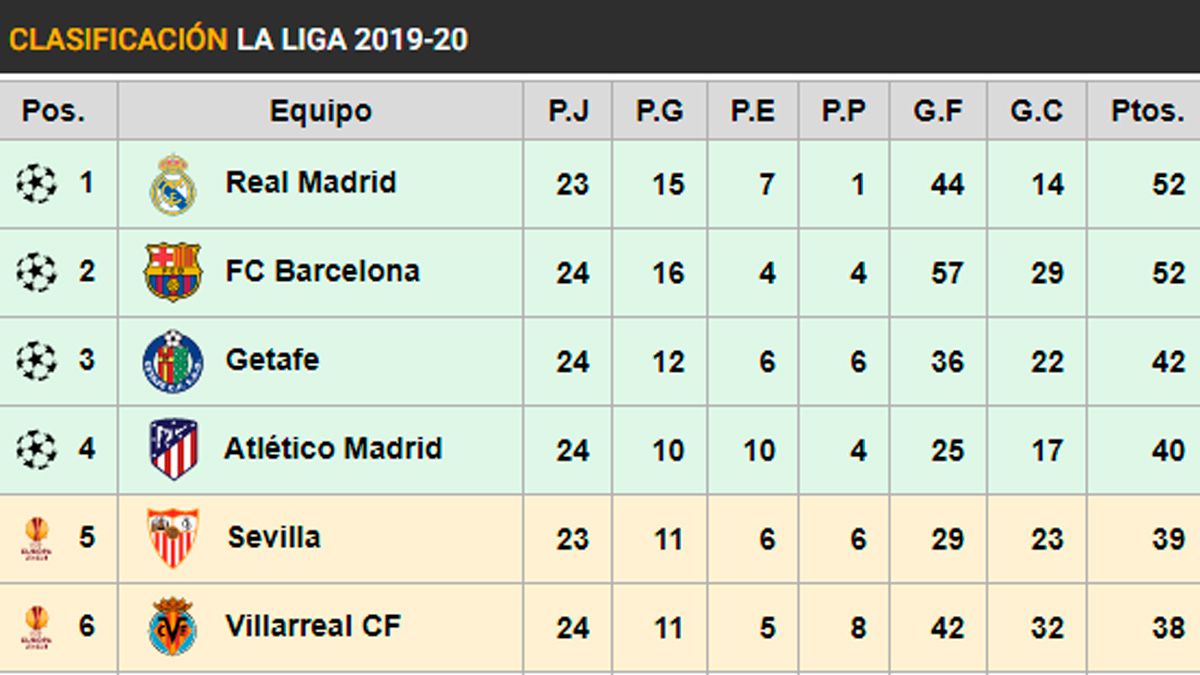
Task: Click the Equipo column header
Action: coord(320,111)
